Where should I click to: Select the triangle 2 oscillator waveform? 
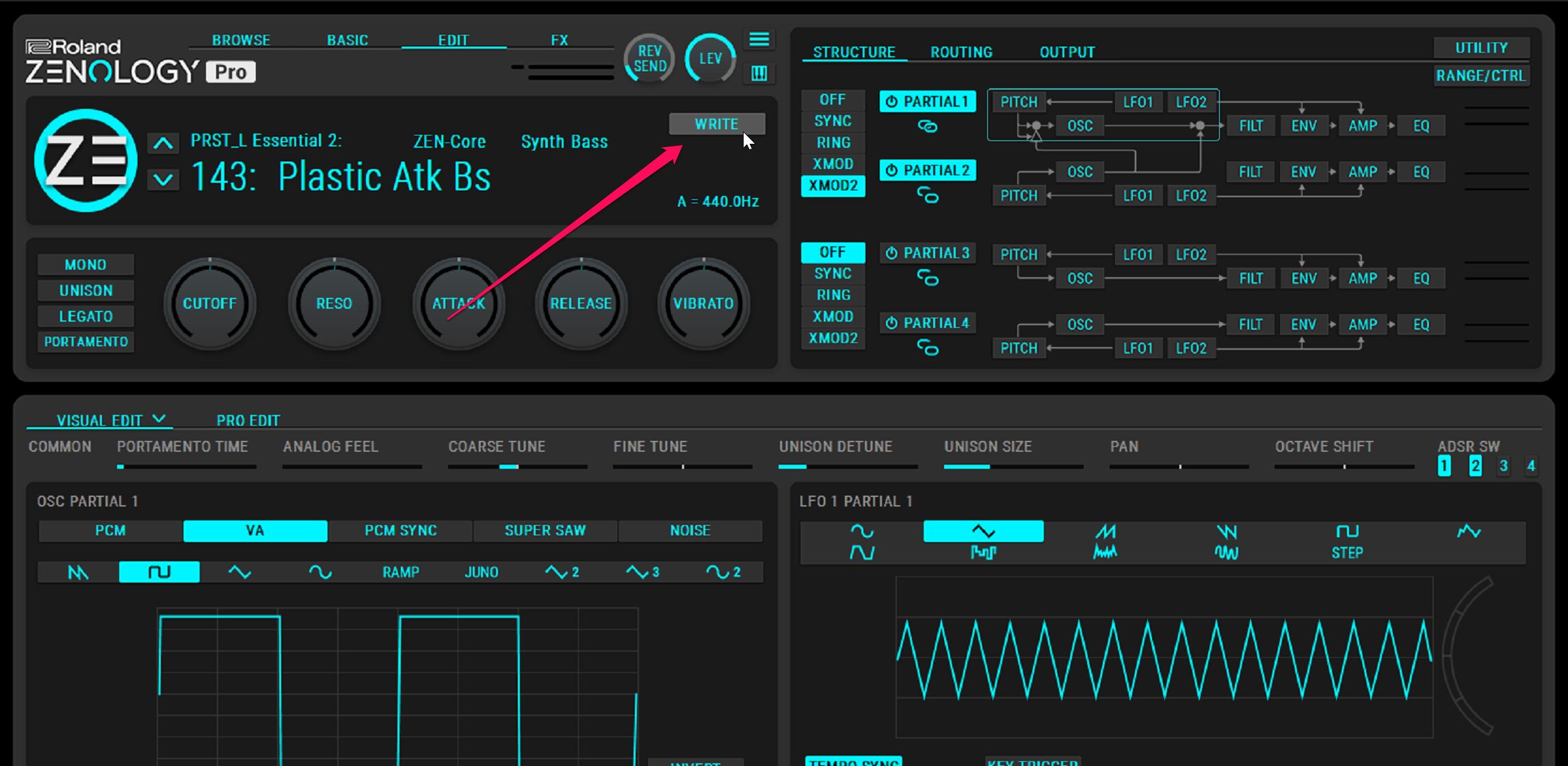562,572
